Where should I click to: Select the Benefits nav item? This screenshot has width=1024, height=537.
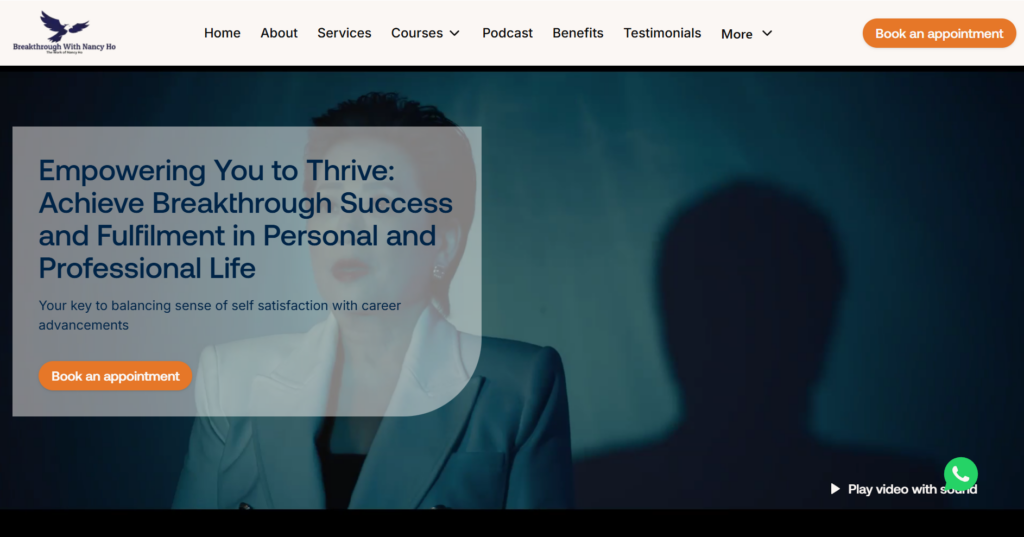[x=578, y=33]
